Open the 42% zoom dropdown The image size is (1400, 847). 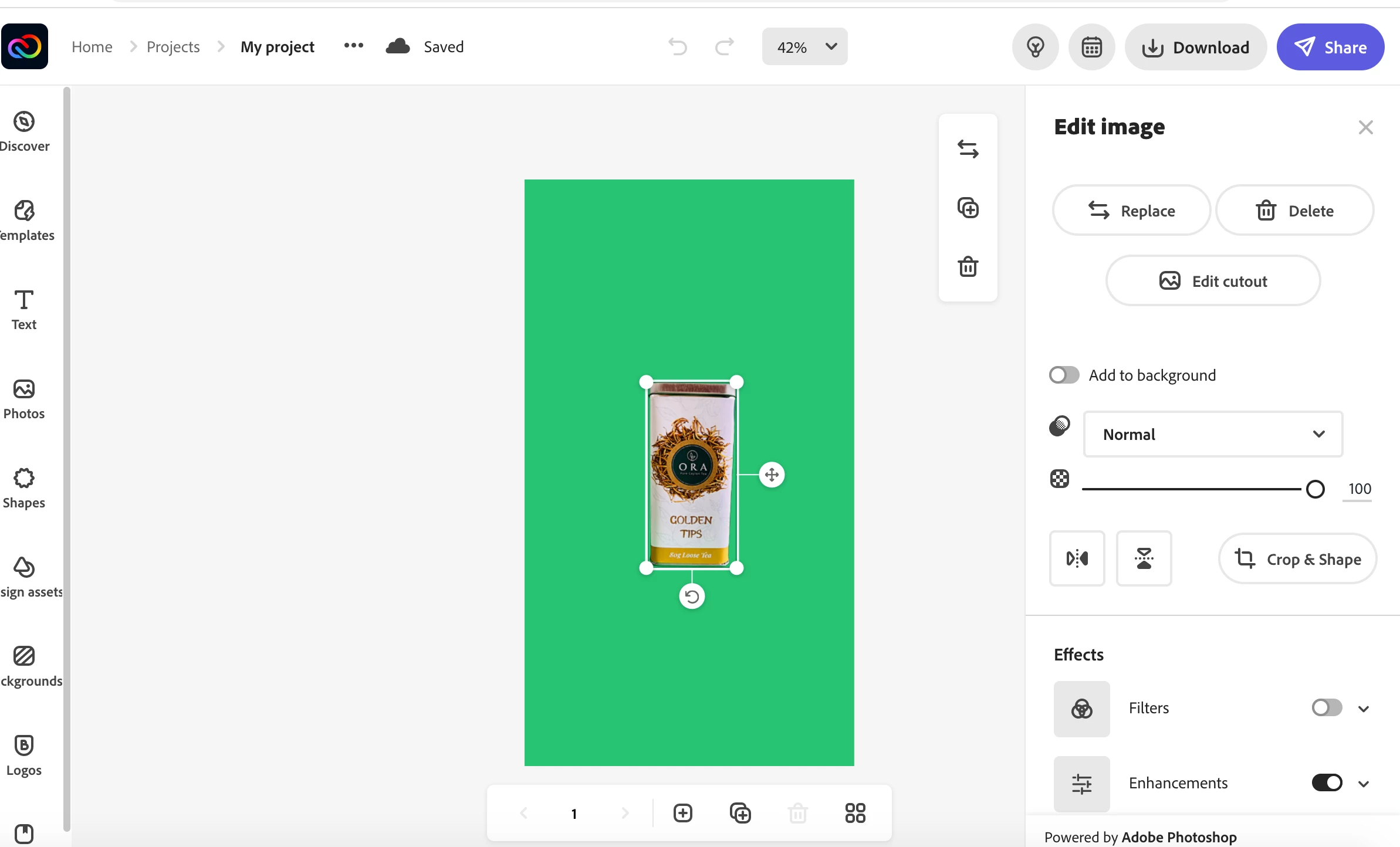tap(804, 47)
